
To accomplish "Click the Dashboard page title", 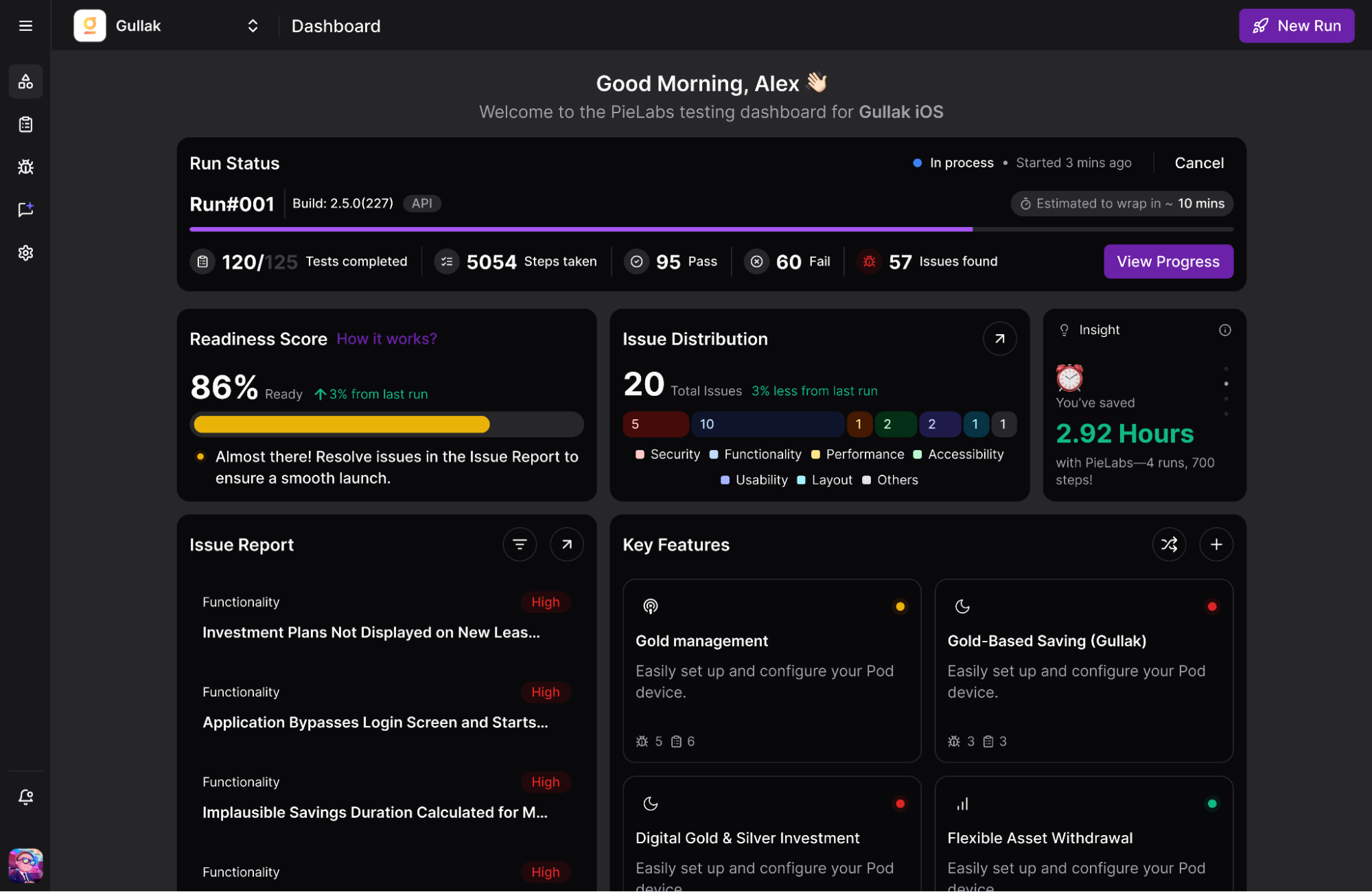I will point(336,26).
